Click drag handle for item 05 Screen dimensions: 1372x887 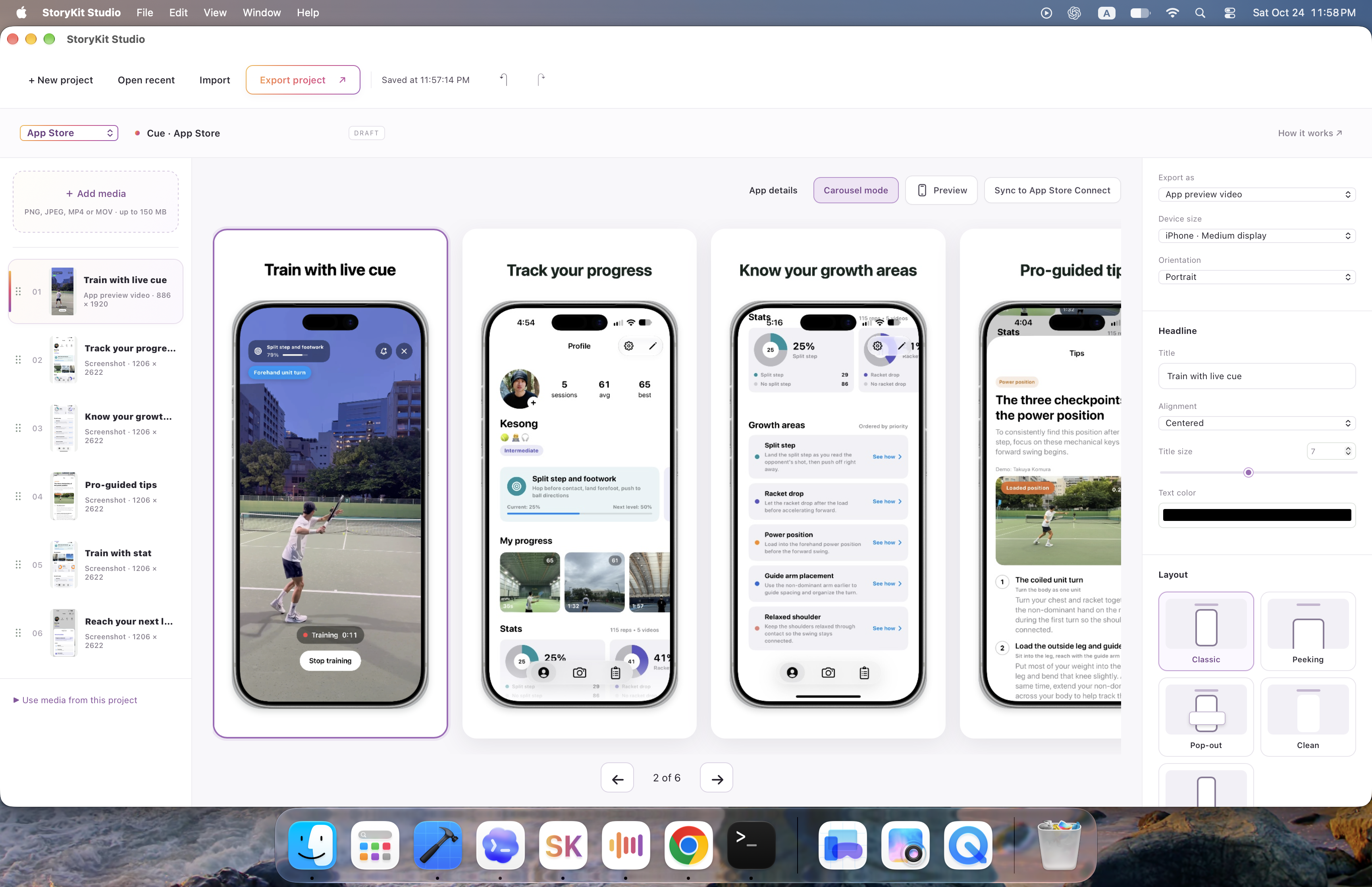pyautogui.click(x=18, y=565)
